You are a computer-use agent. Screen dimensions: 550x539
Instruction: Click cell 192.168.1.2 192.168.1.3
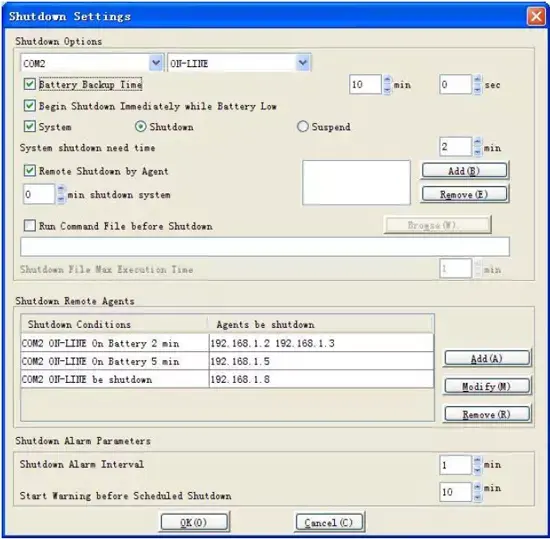pos(321,343)
